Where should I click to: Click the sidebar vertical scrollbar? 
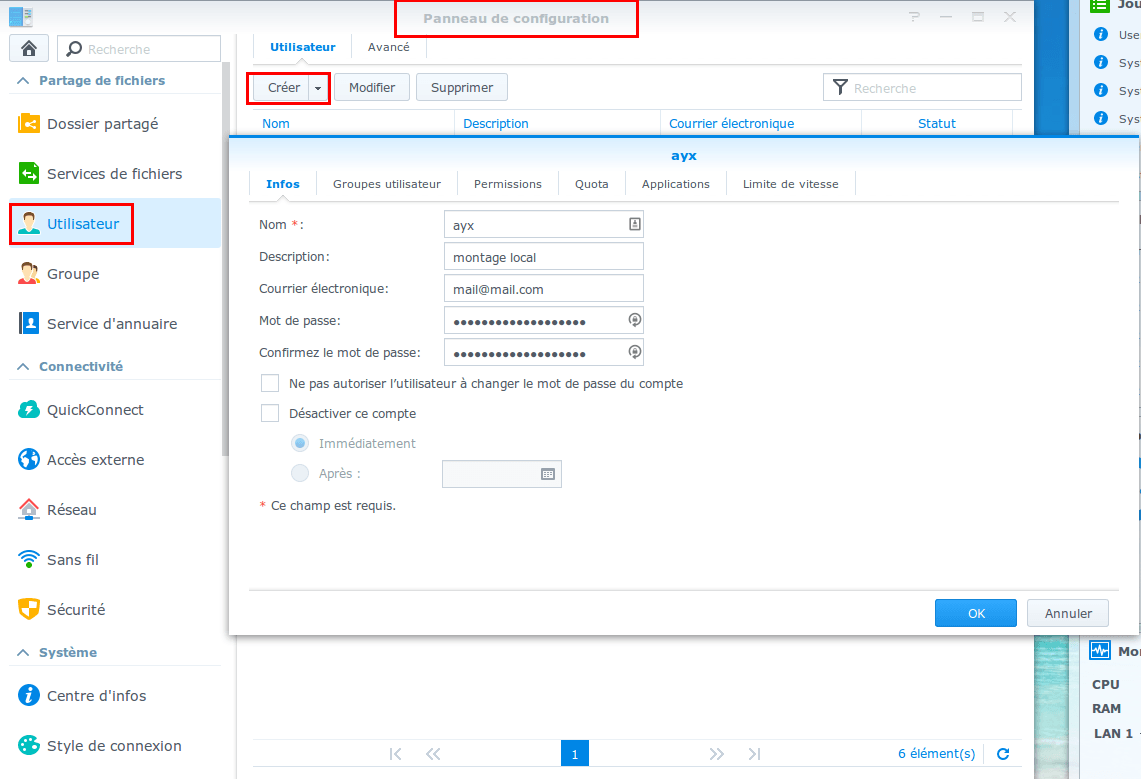coord(226,258)
